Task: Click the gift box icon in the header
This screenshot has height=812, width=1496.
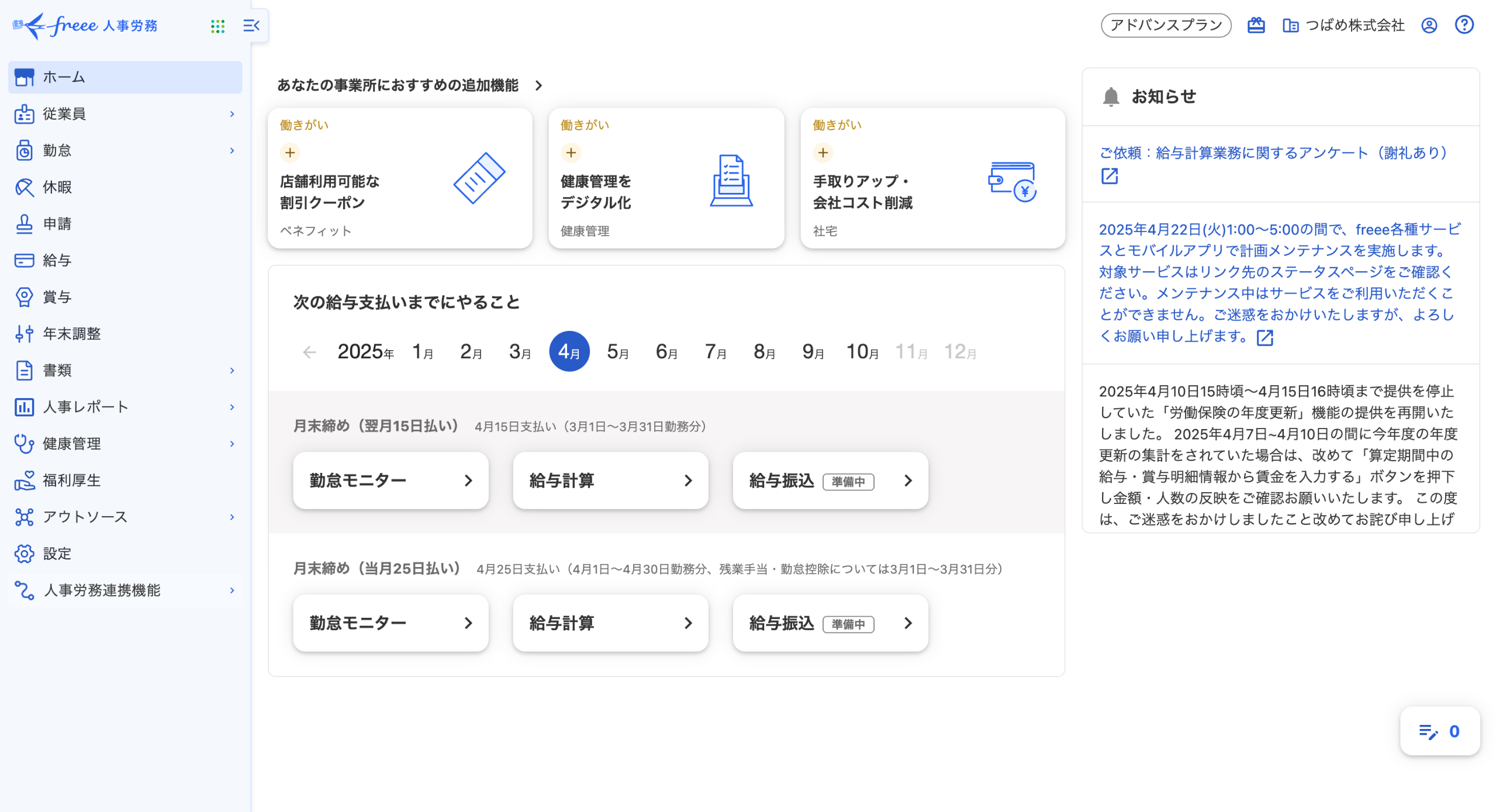Action: 1256,25
